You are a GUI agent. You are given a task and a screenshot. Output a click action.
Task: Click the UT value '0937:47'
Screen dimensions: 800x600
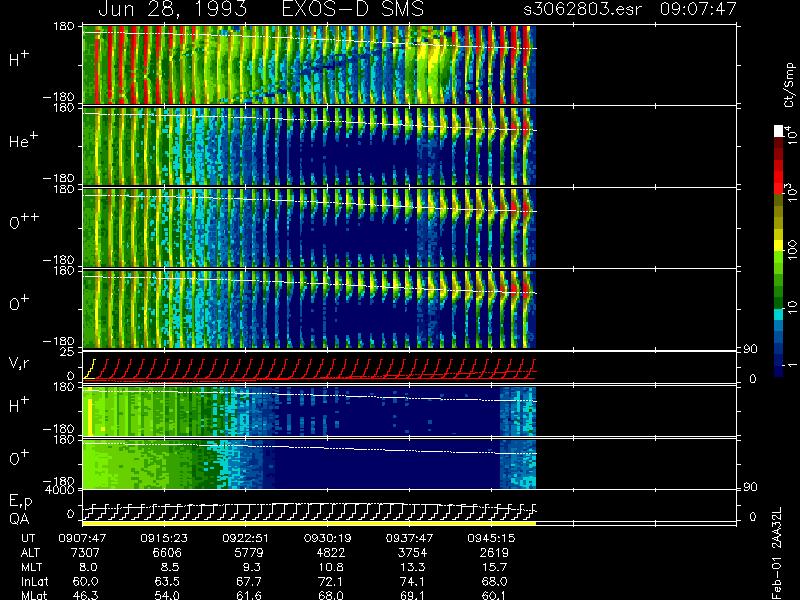tap(409, 538)
